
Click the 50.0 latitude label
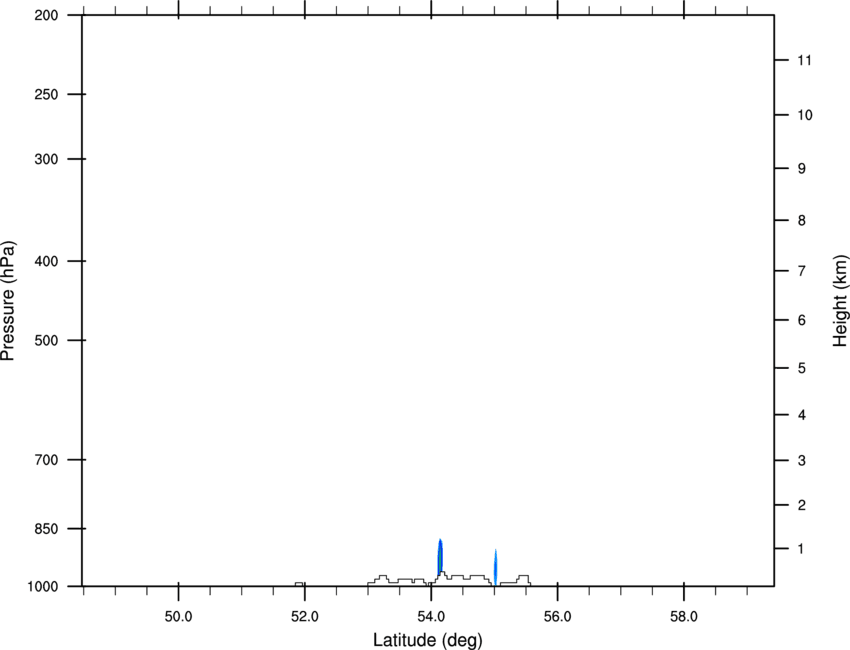pyautogui.click(x=178, y=616)
